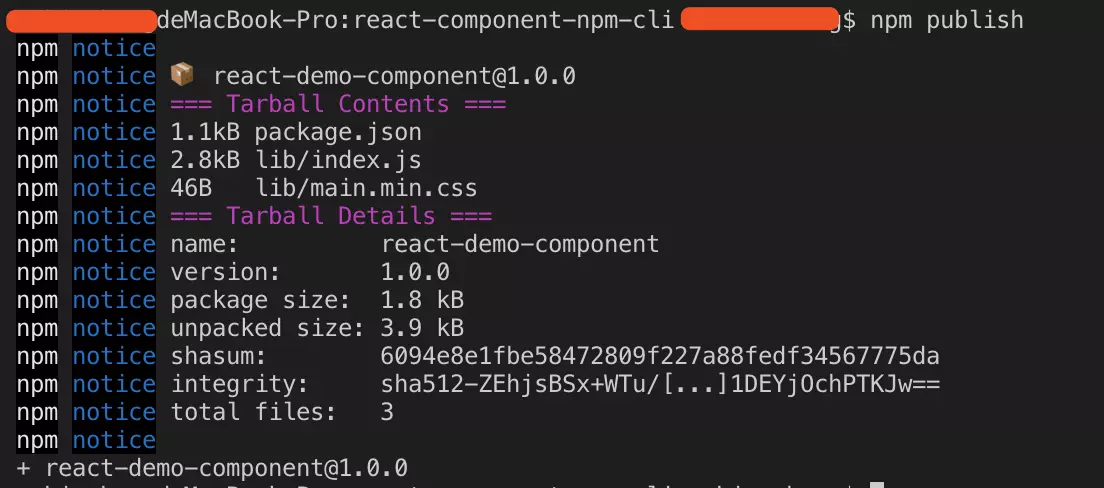Click the version value 1.0.0
The width and height of the screenshot is (1104, 488).
point(415,272)
